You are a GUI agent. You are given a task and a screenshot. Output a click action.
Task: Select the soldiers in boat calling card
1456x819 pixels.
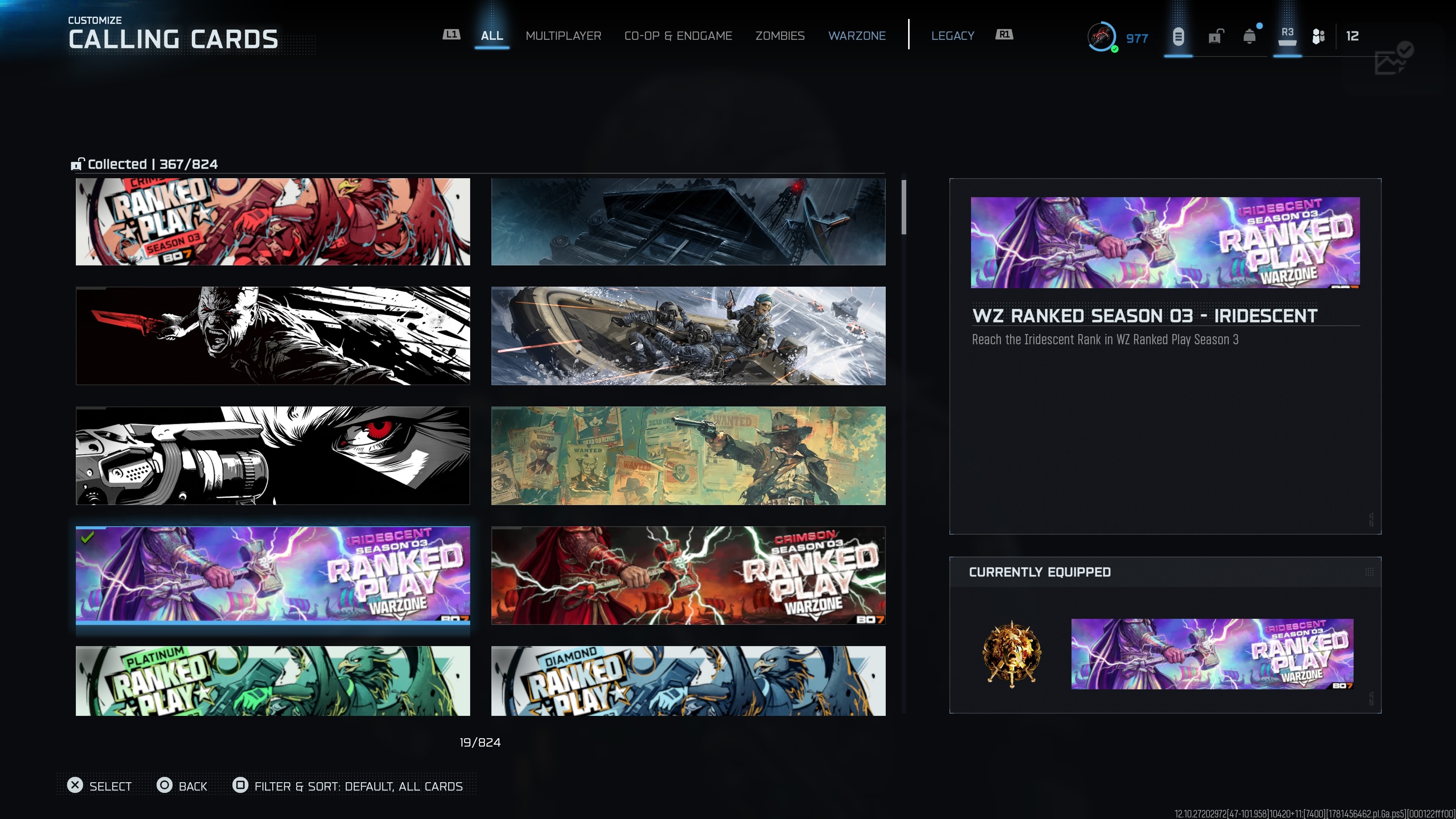(x=689, y=336)
